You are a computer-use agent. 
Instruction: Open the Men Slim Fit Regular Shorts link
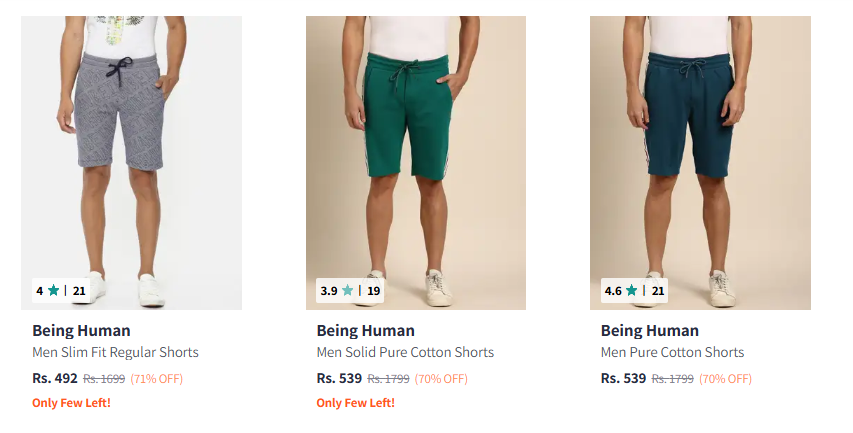(115, 352)
